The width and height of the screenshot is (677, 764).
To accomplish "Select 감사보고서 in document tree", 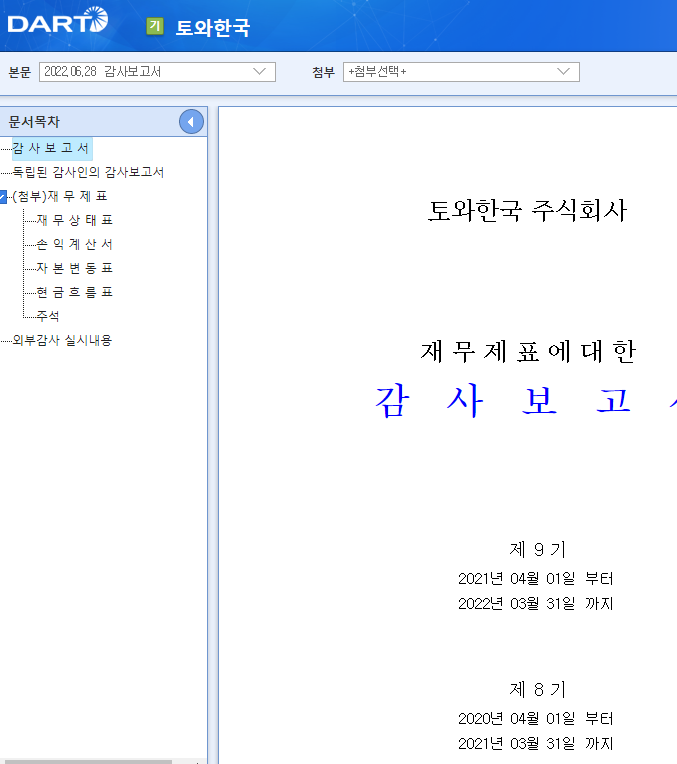I will 51,148.
